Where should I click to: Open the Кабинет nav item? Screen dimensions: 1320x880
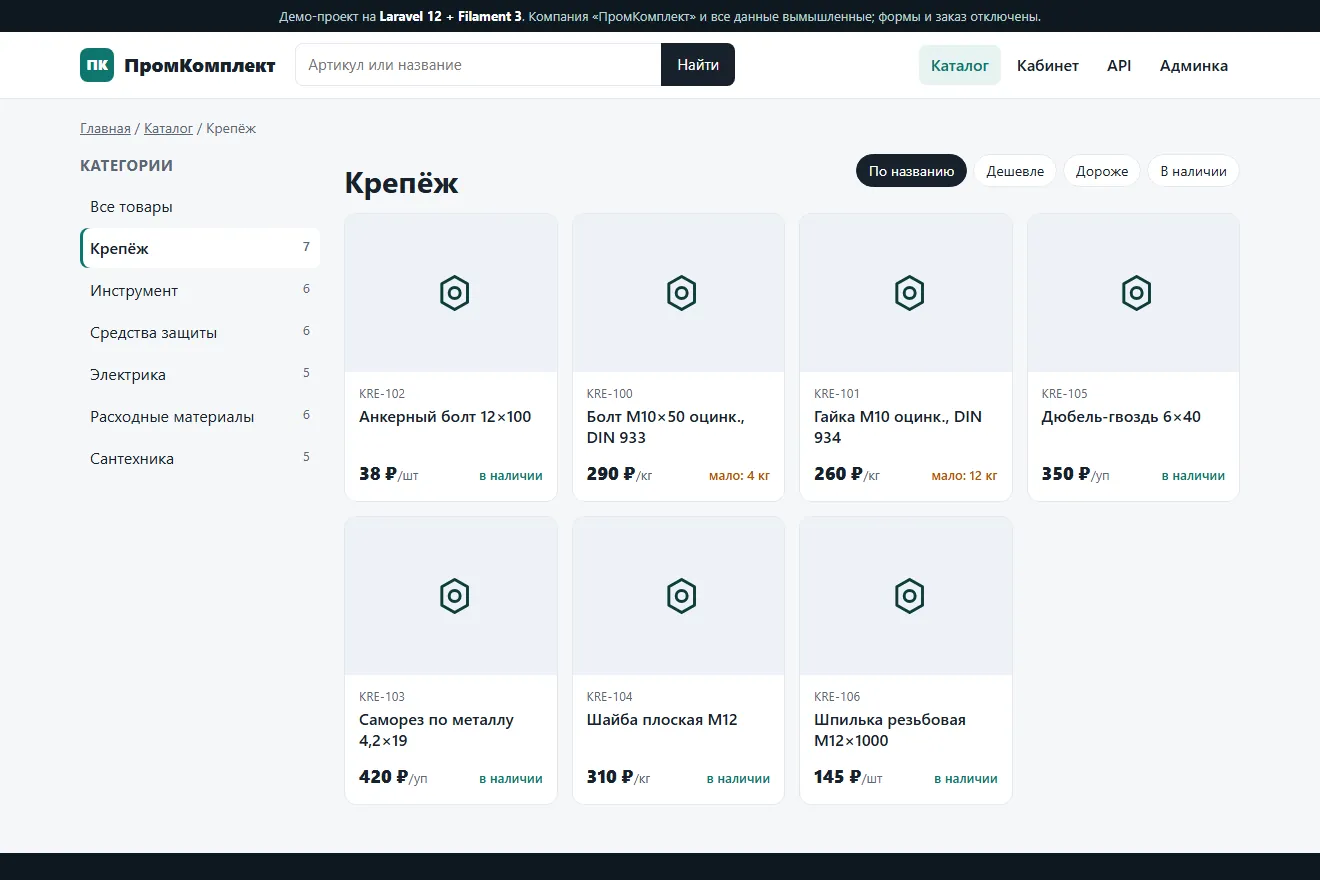coord(1048,65)
